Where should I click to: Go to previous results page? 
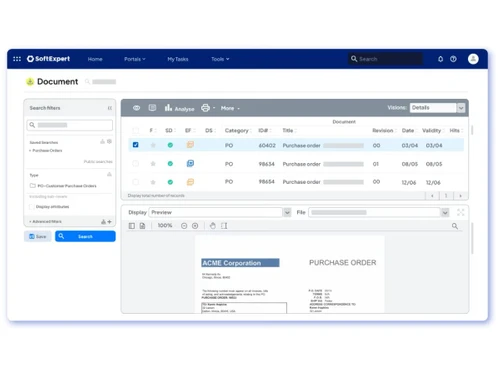432,196
